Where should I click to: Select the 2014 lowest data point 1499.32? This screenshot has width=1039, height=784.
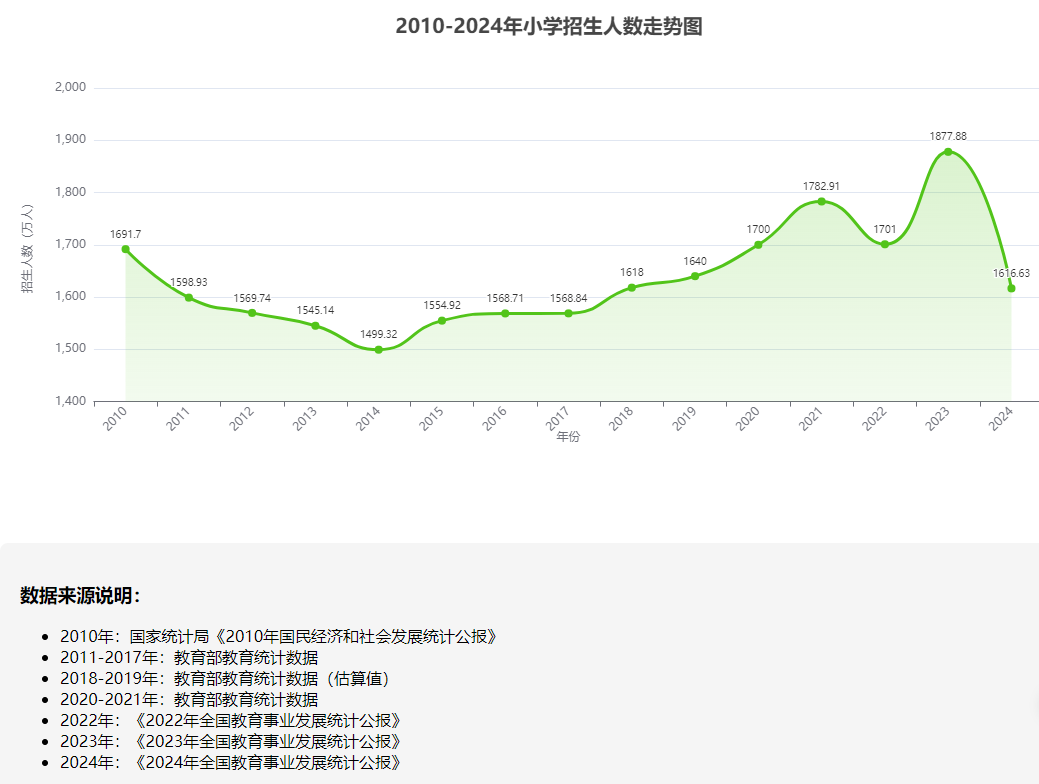point(378,350)
